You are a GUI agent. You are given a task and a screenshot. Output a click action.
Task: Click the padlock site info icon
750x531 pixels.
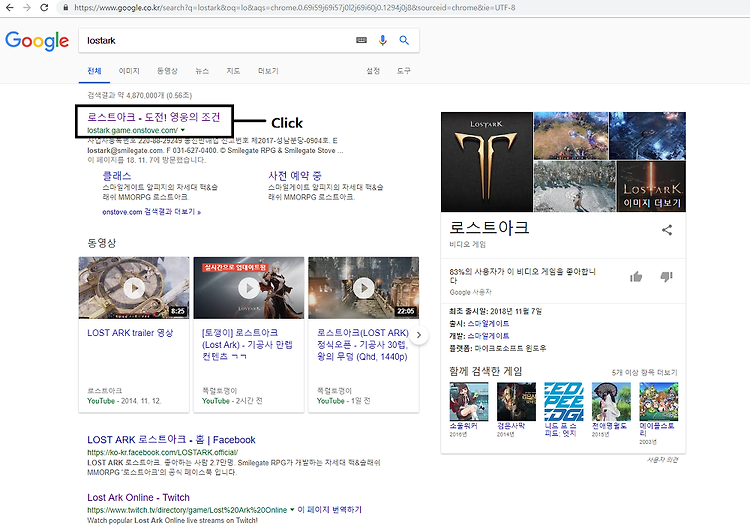pos(66,8)
